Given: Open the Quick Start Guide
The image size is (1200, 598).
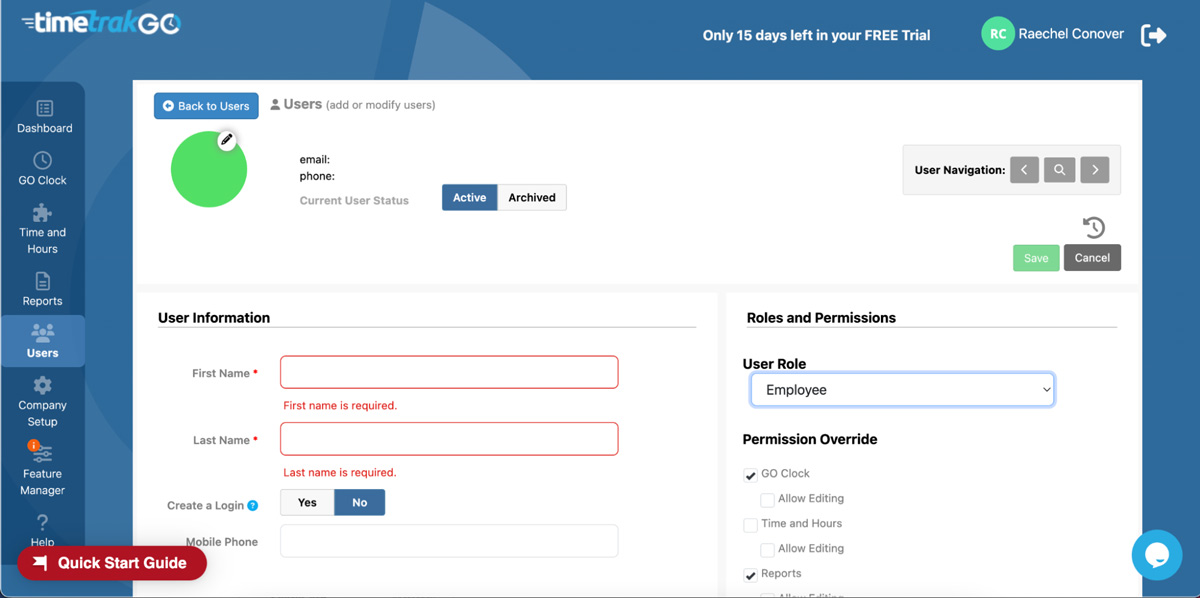Looking at the screenshot, I should 112,563.
